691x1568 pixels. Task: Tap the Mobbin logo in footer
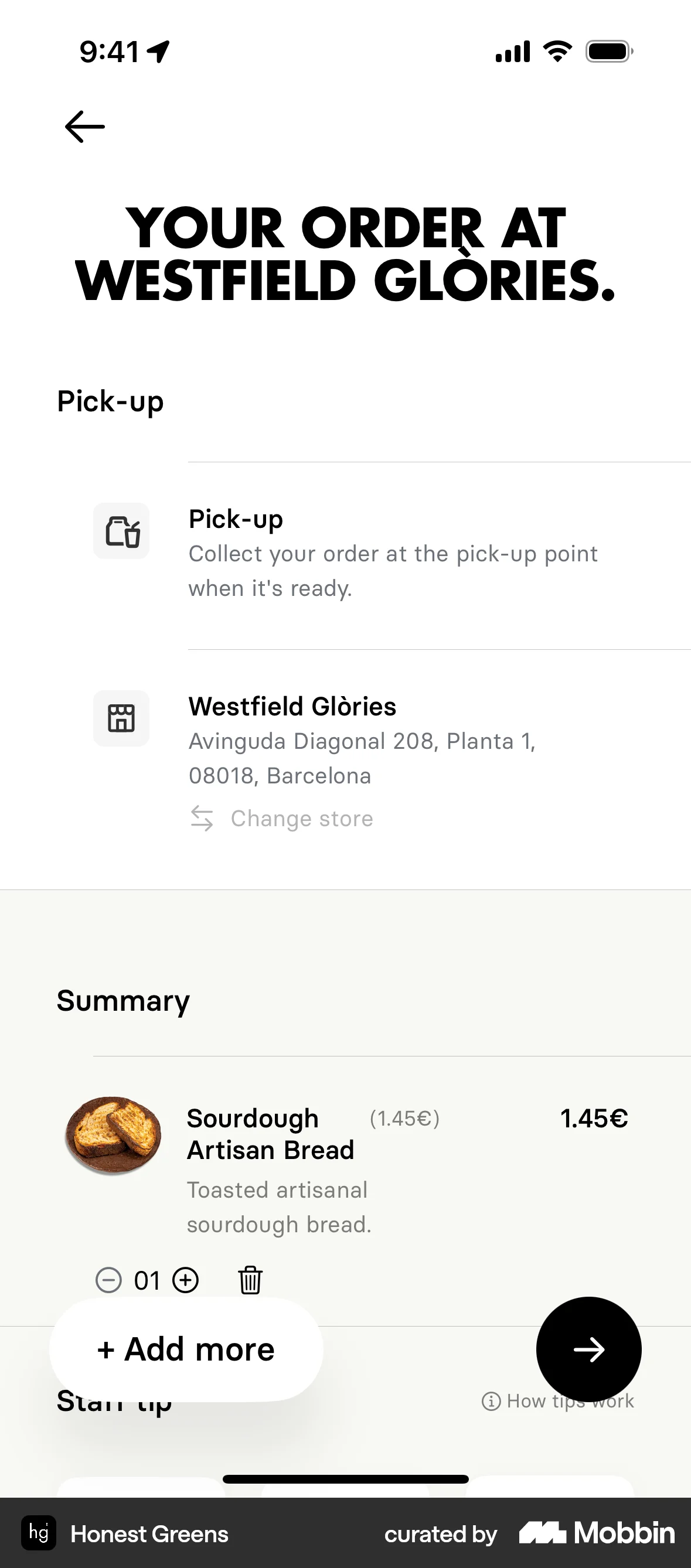597,1533
